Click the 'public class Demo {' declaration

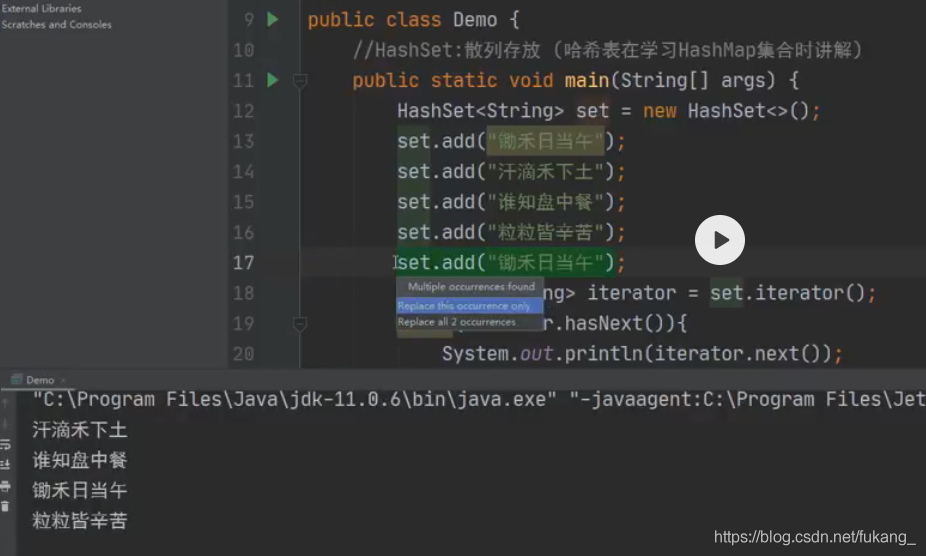point(413,19)
